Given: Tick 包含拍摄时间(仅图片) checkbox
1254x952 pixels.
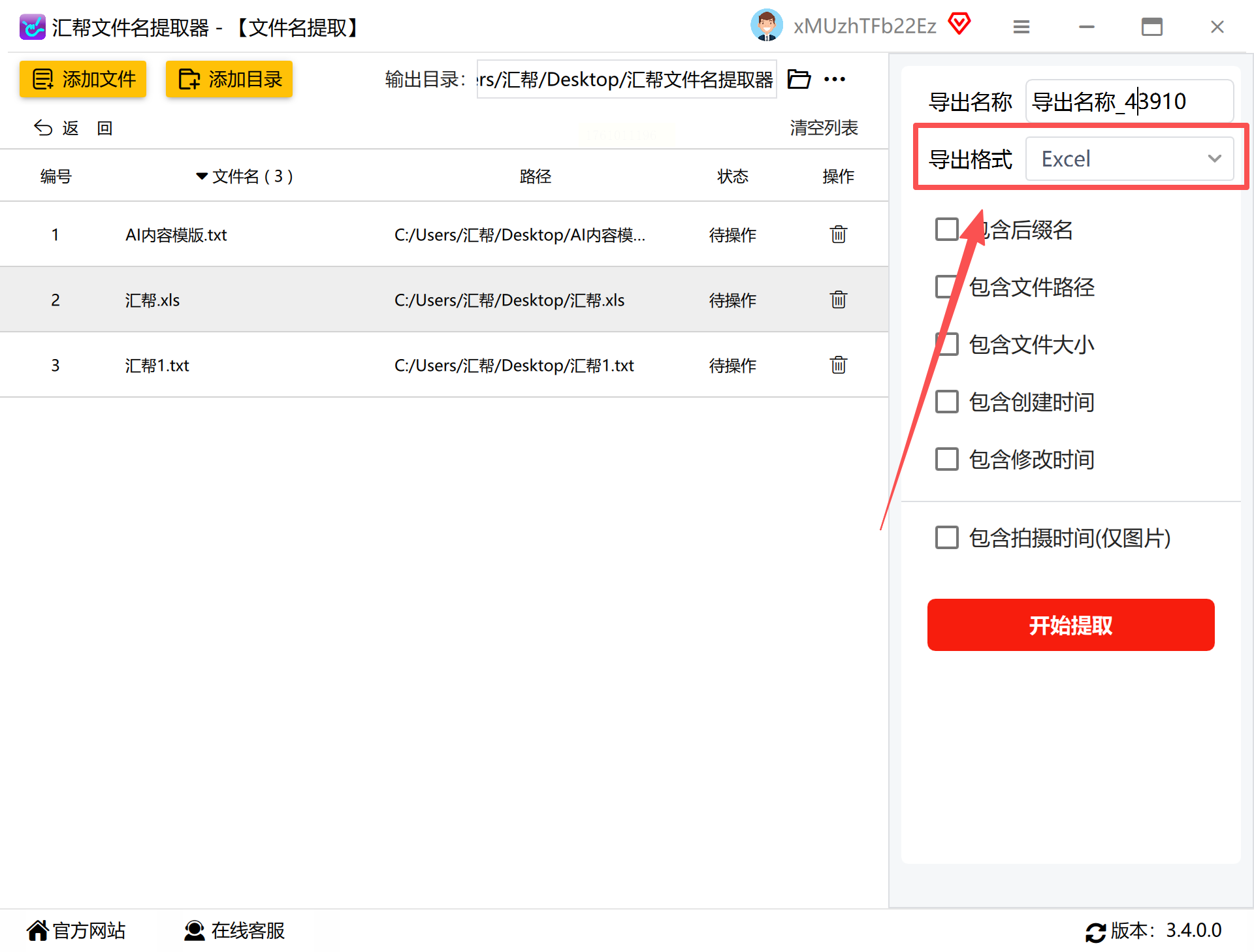Looking at the screenshot, I should [946, 538].
